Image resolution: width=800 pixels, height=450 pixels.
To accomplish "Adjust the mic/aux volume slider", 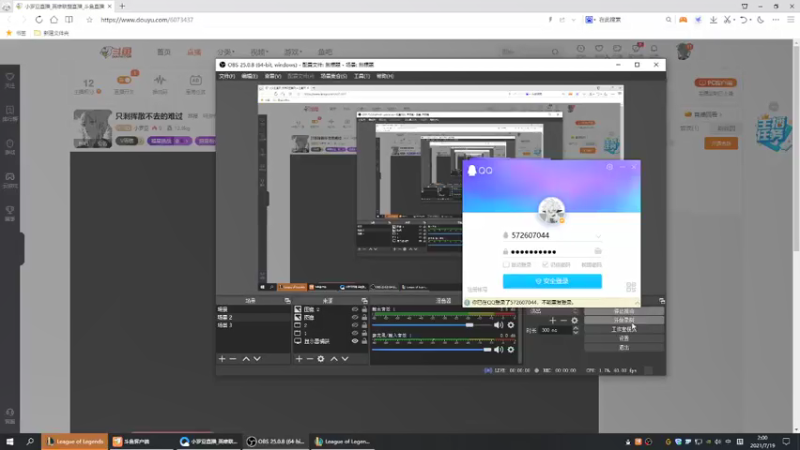I will click(432, 349).
